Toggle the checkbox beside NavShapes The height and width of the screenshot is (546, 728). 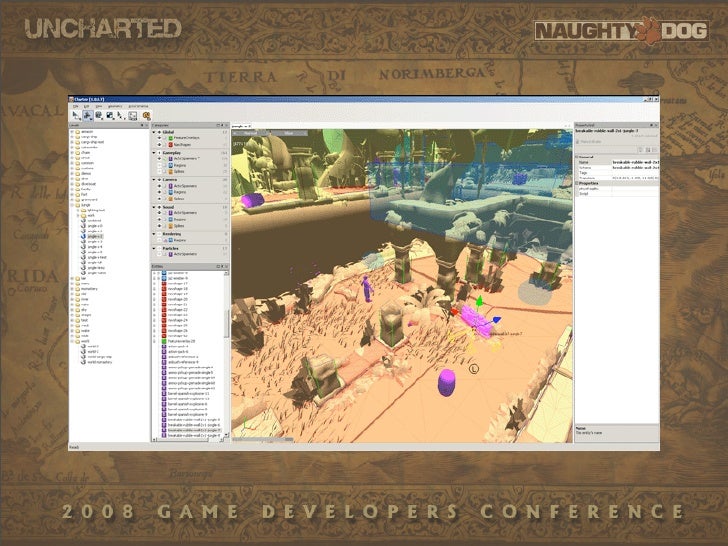pos(165,145)
